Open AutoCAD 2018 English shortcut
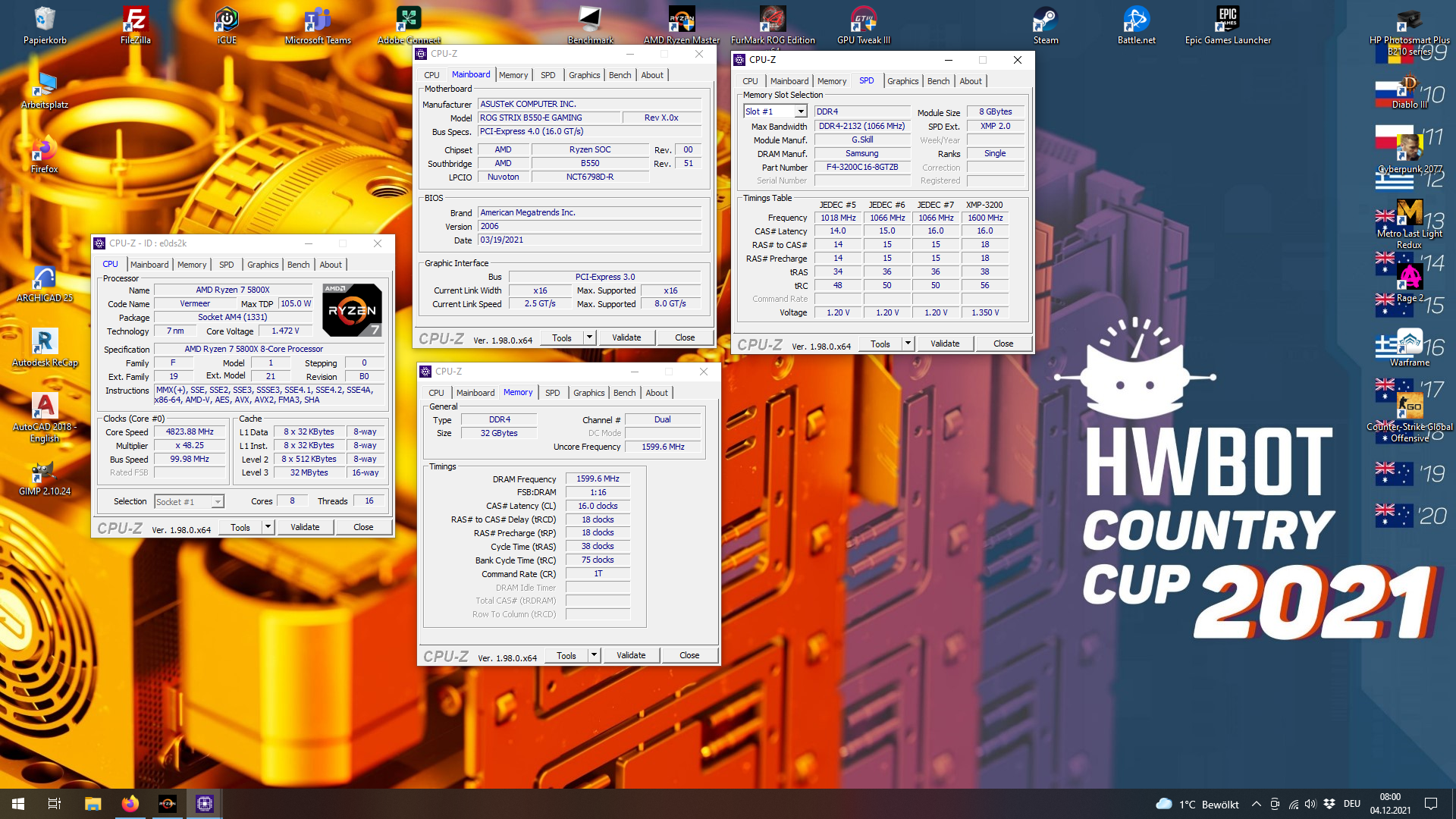This screenshot has width=1456, height=819. (x=45, y=418)
